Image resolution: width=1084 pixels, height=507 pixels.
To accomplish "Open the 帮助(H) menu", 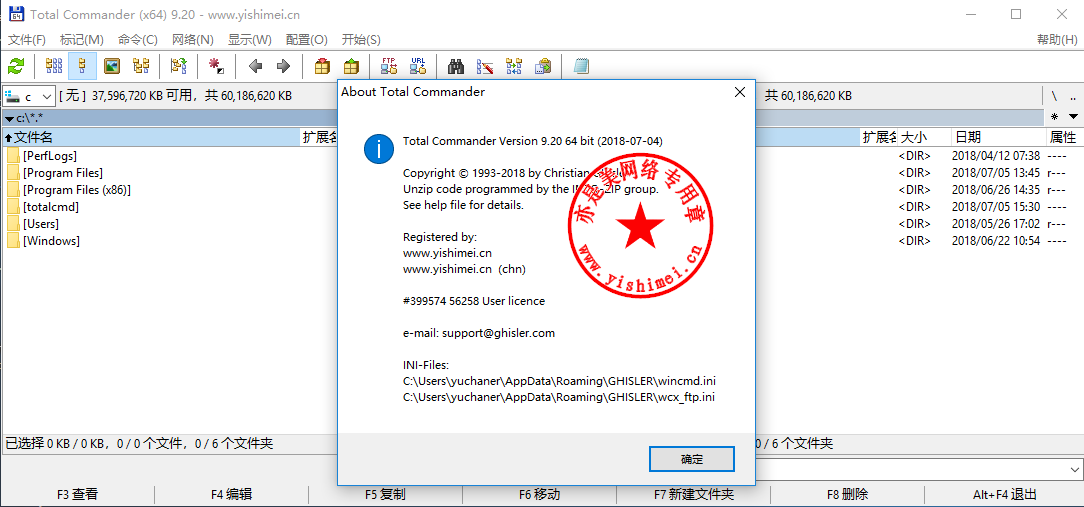I will [1058, 39].
